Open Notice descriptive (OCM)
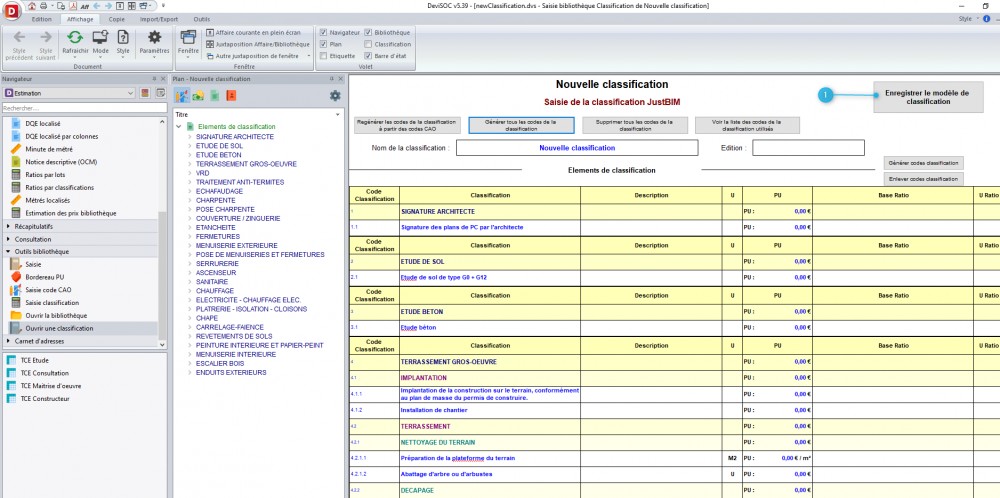Image resolution: width=1000 pixels, height=498 pixels. (x=61, y=161)
